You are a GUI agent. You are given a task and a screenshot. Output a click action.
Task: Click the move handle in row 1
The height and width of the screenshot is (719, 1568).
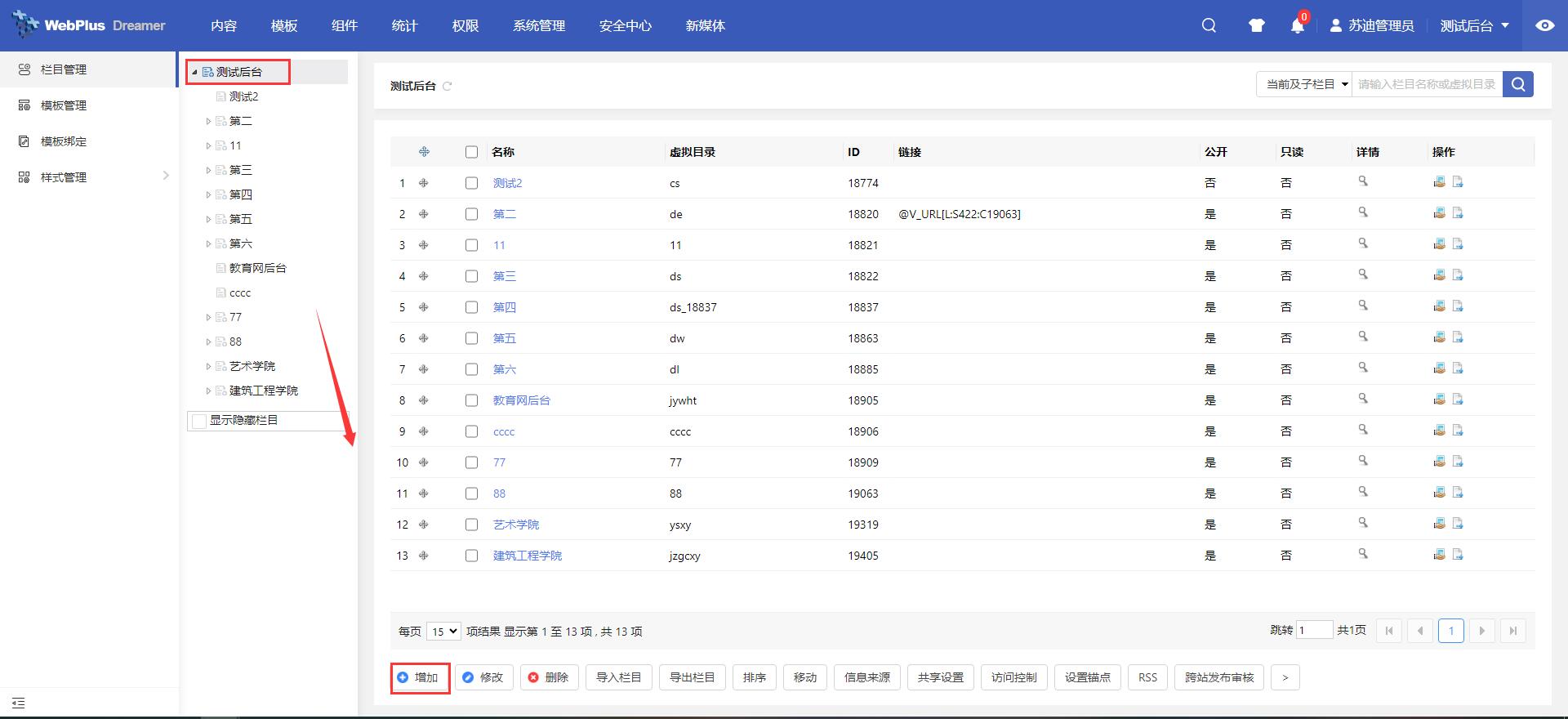click(424, 183)
